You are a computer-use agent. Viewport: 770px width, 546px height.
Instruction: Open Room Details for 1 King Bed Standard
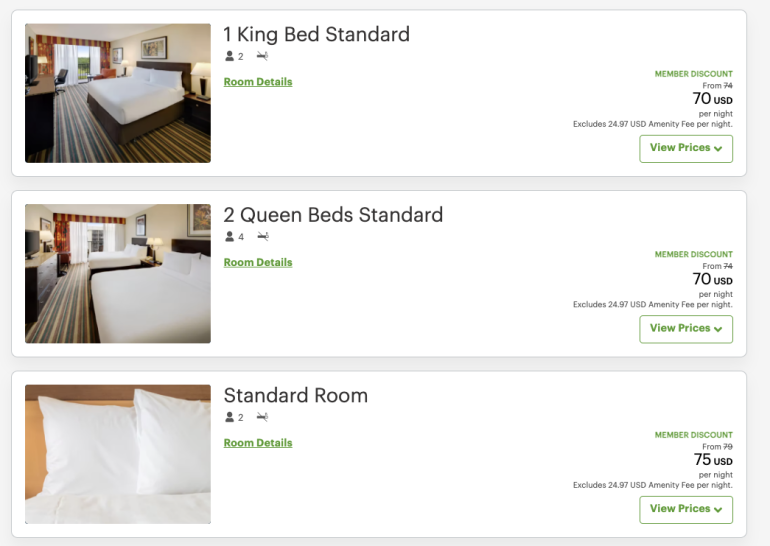click(x=258, y=82)
